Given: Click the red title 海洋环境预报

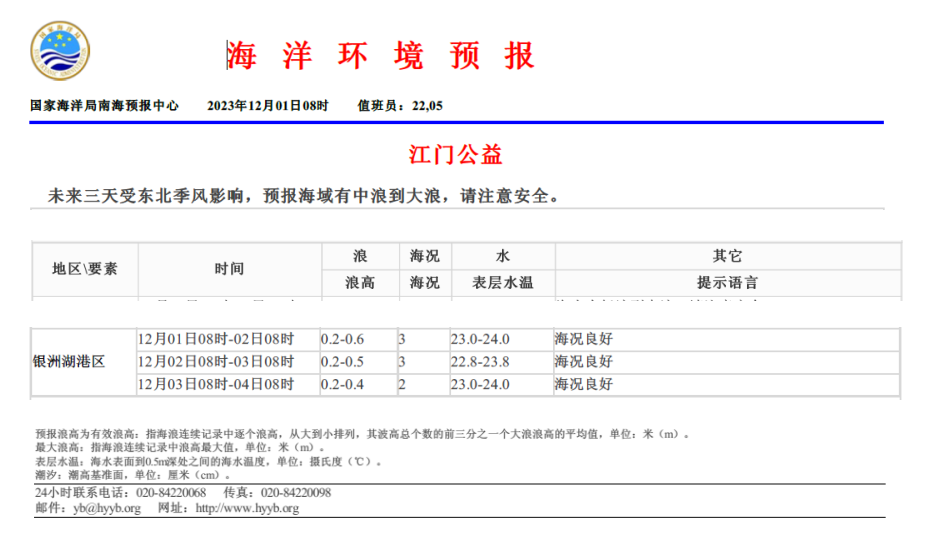Looking at the screenshot, I should 380,56.
